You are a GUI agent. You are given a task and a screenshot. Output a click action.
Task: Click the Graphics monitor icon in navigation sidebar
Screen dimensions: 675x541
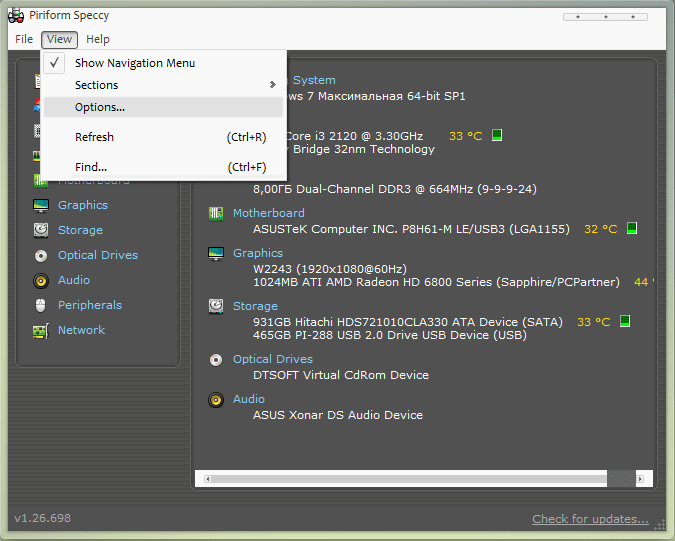[41, 206]
